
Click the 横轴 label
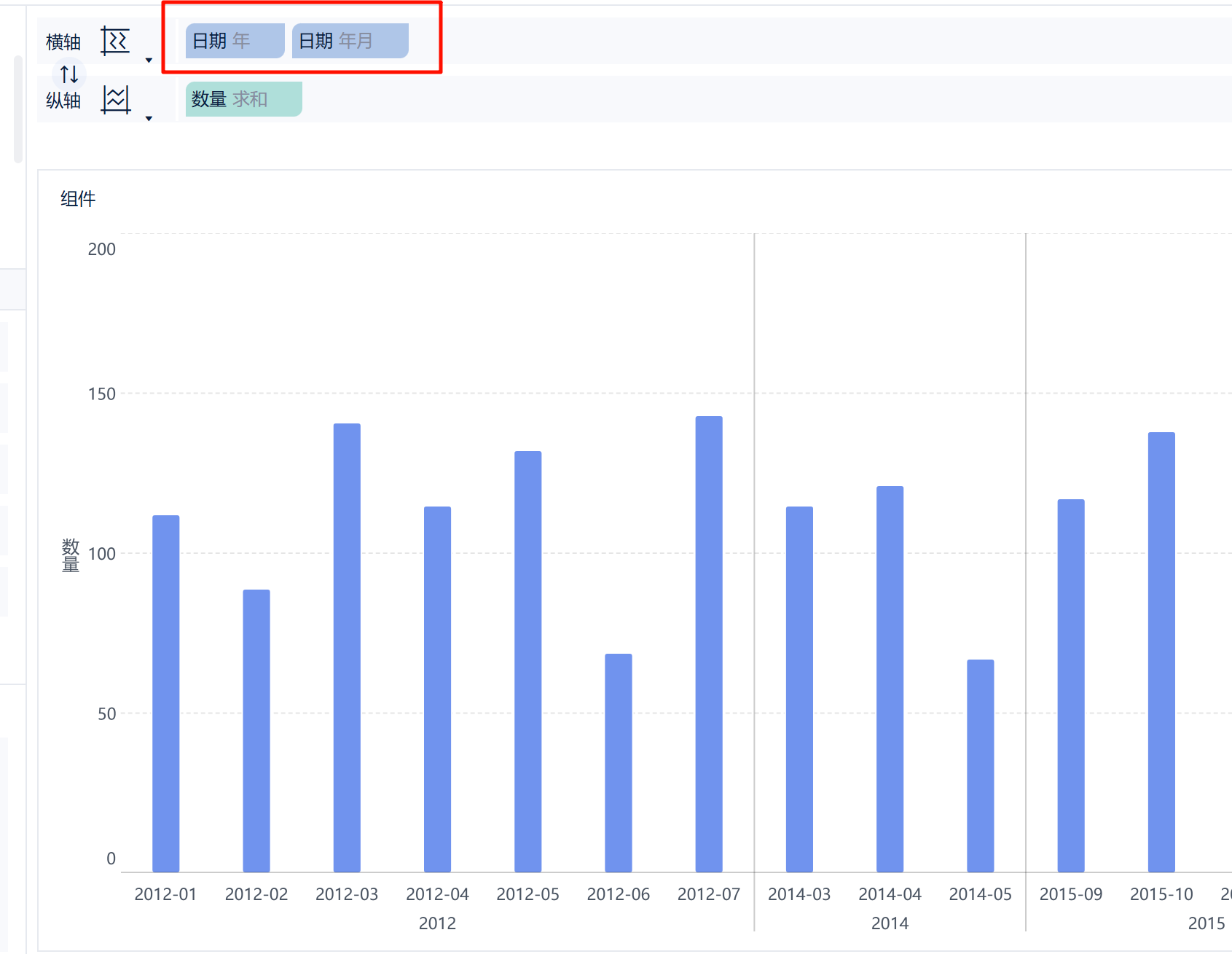coord(63,42)
